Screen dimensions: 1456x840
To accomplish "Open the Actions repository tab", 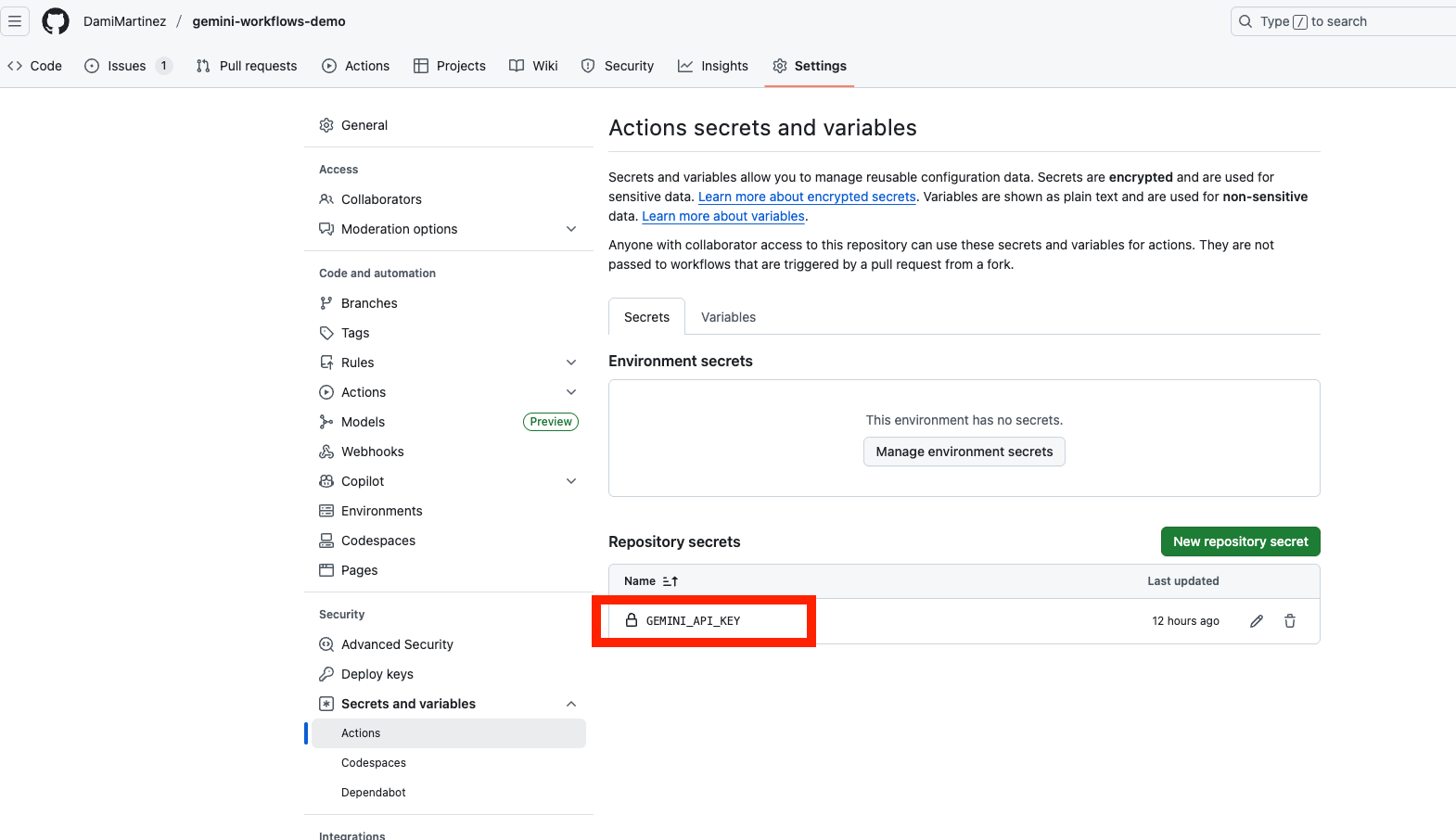I will coord(356,66).
